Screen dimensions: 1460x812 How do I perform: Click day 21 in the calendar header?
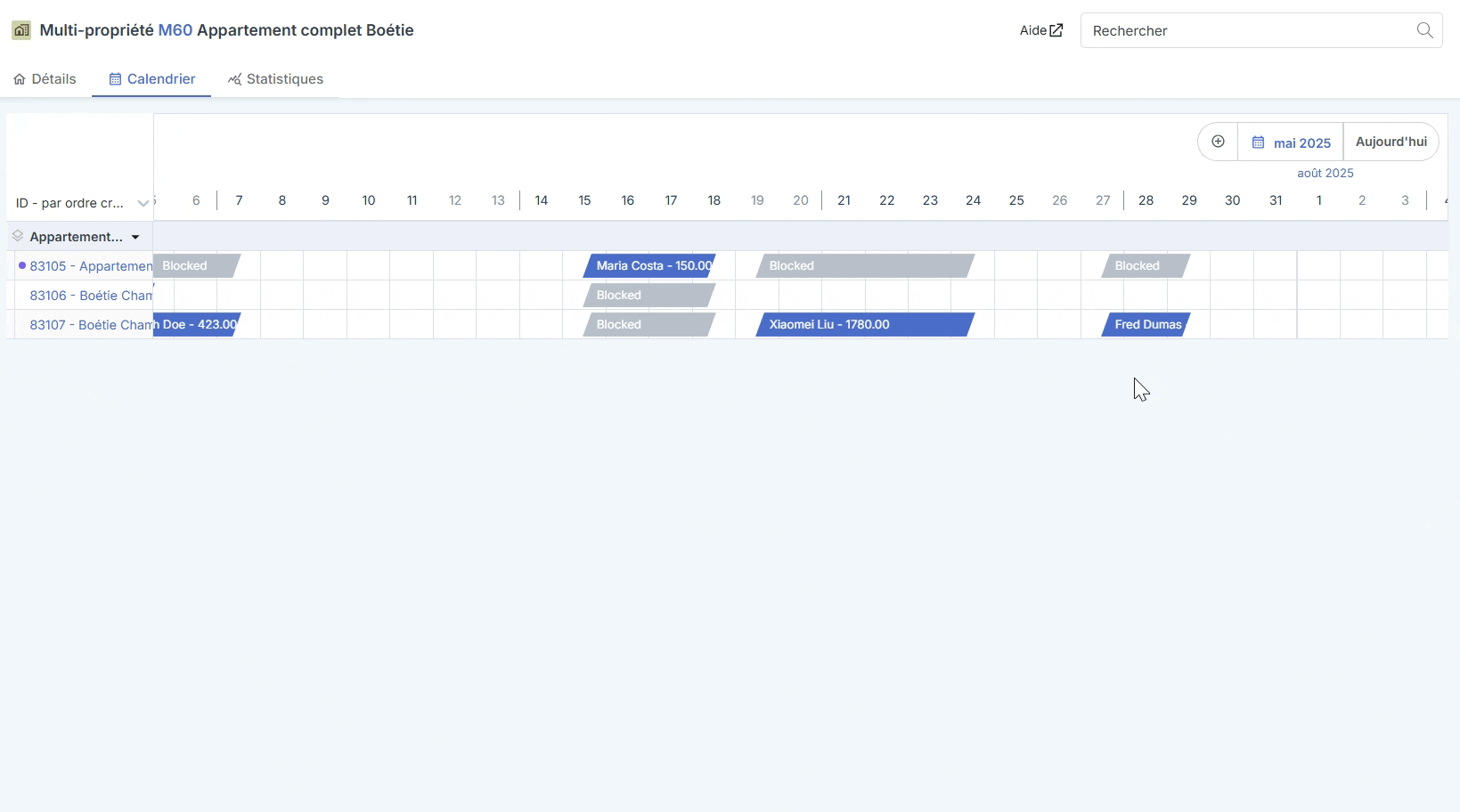(x=844, y=200)
